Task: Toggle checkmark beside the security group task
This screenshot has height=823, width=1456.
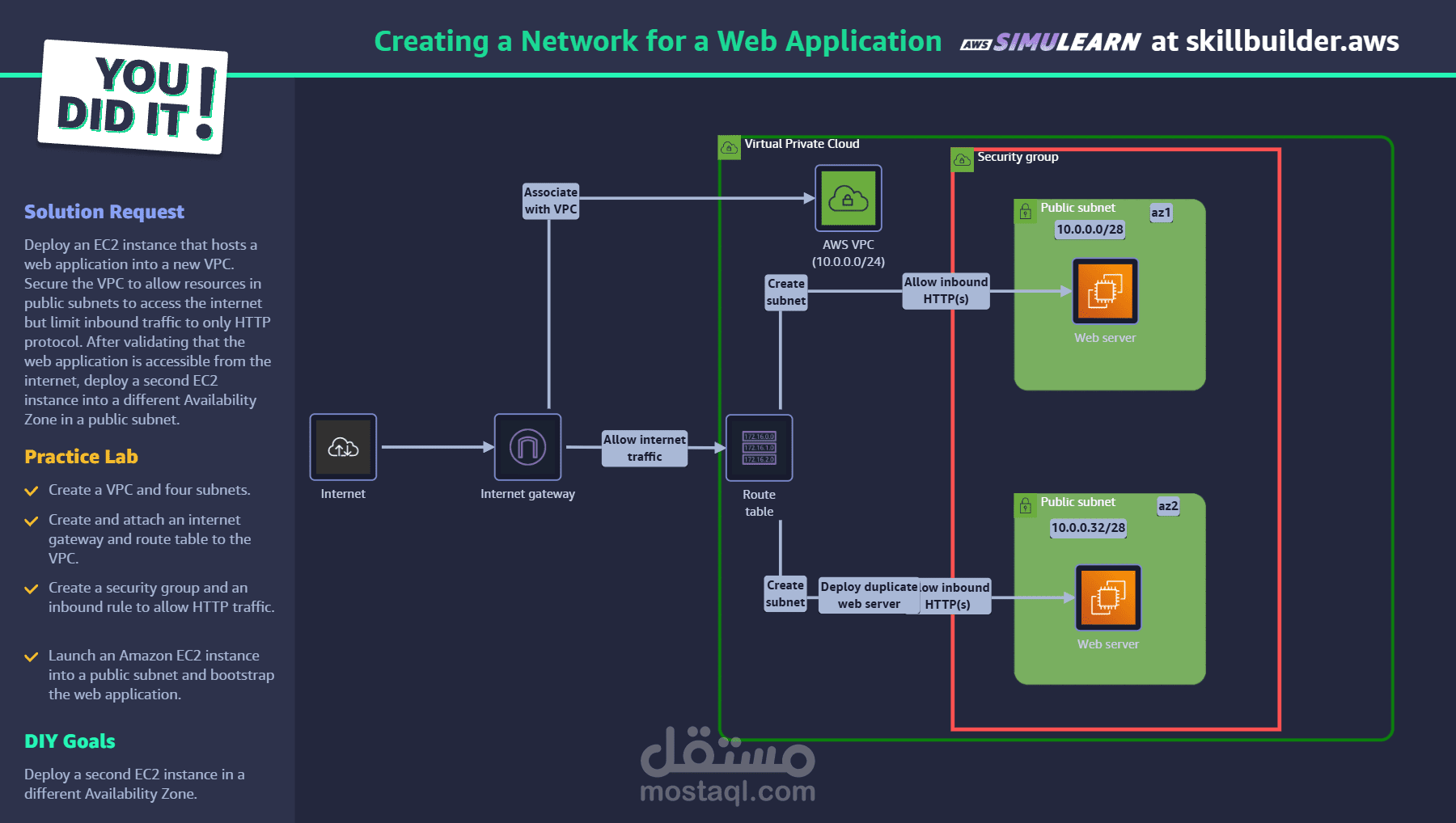Action: coord(32,588)
